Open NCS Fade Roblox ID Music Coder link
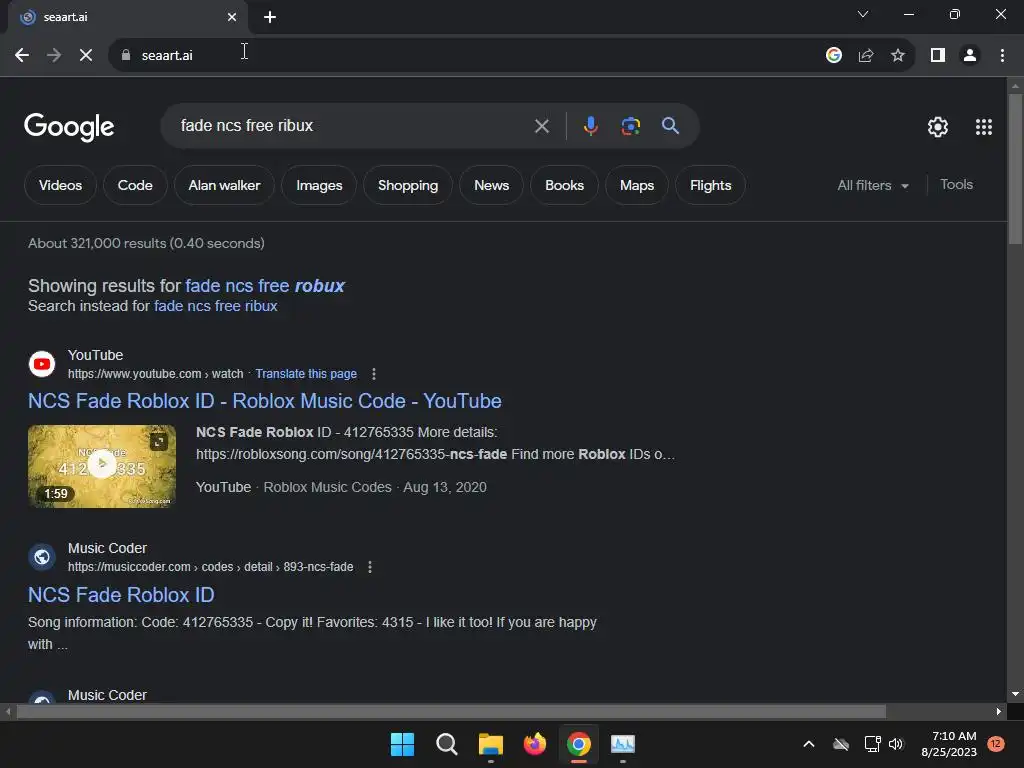The width and height of the screenshot is (1024, 768). coord(121,595)
